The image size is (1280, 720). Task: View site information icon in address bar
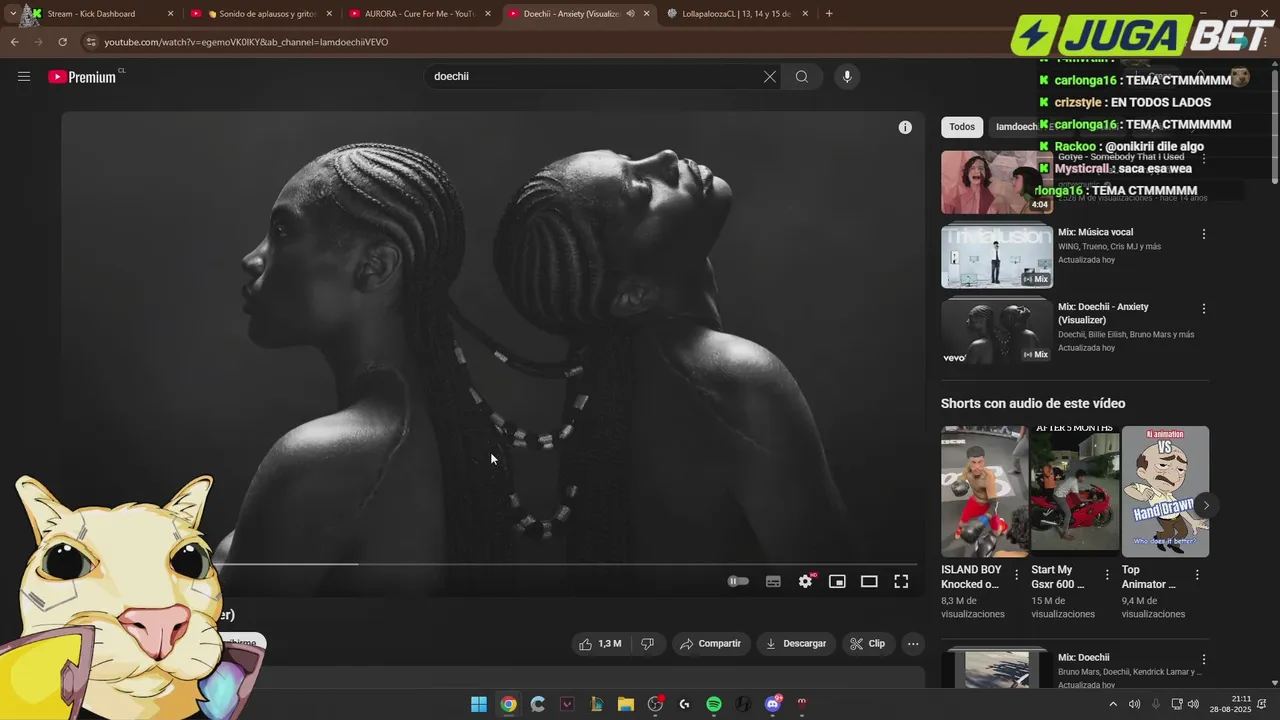(91, 42)
